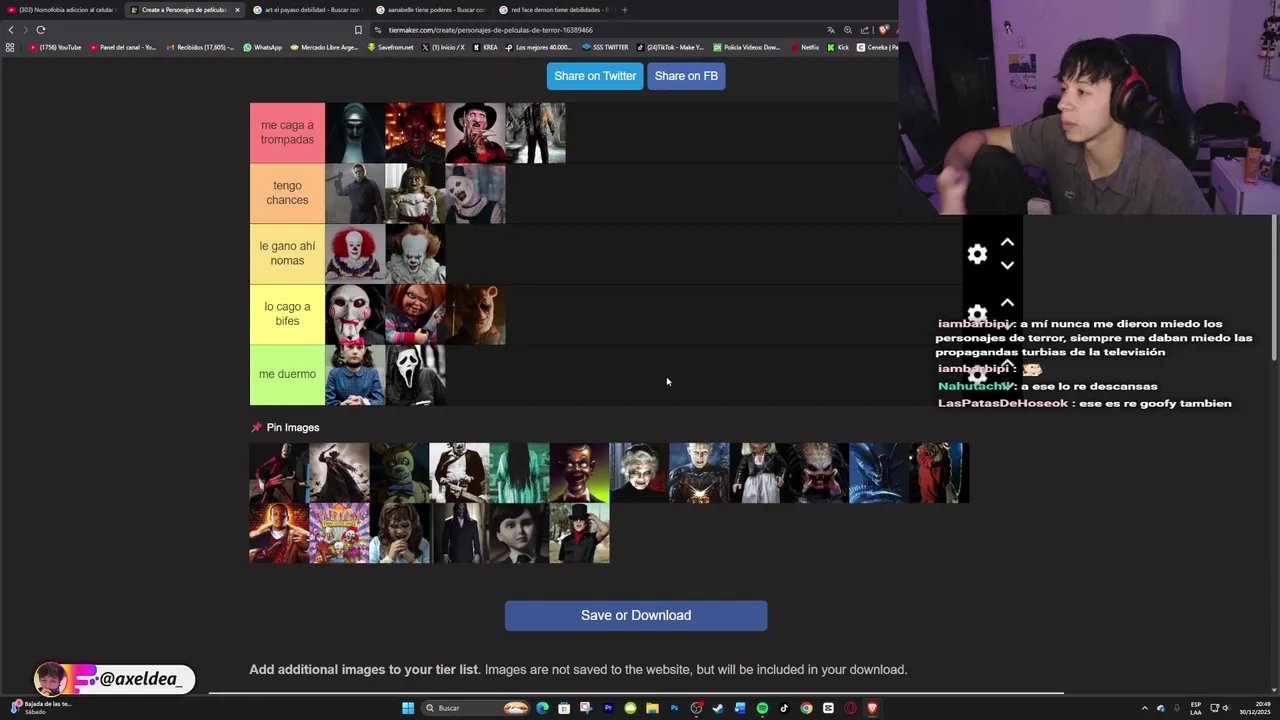The width and height of the screenshot is (1280, 720).
Task: Open the apps grid icon in bookmarks bar
Action: click(10, 47)
